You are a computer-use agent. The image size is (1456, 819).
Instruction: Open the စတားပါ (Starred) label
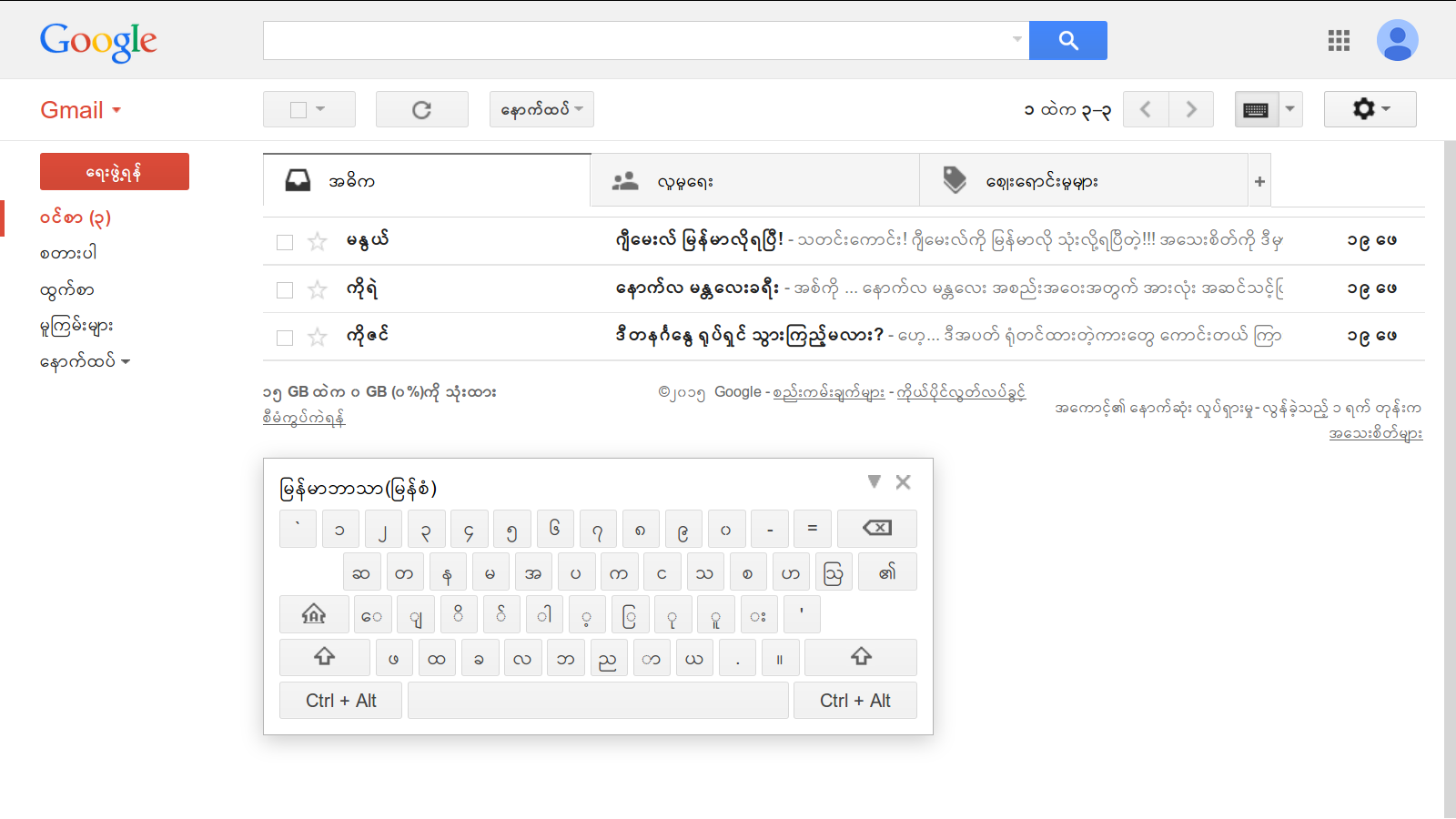(x=68, y=253)
